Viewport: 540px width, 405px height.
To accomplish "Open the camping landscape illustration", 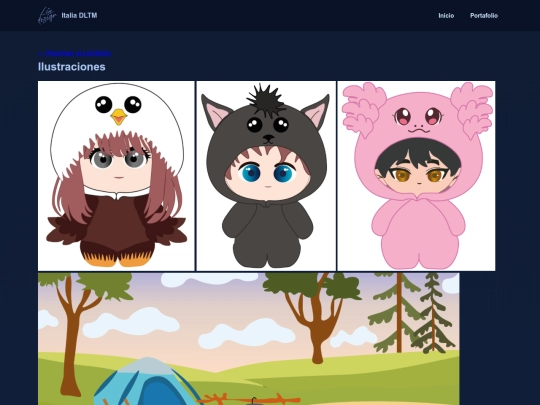I will pyautogui.click(x=249, y=339).
